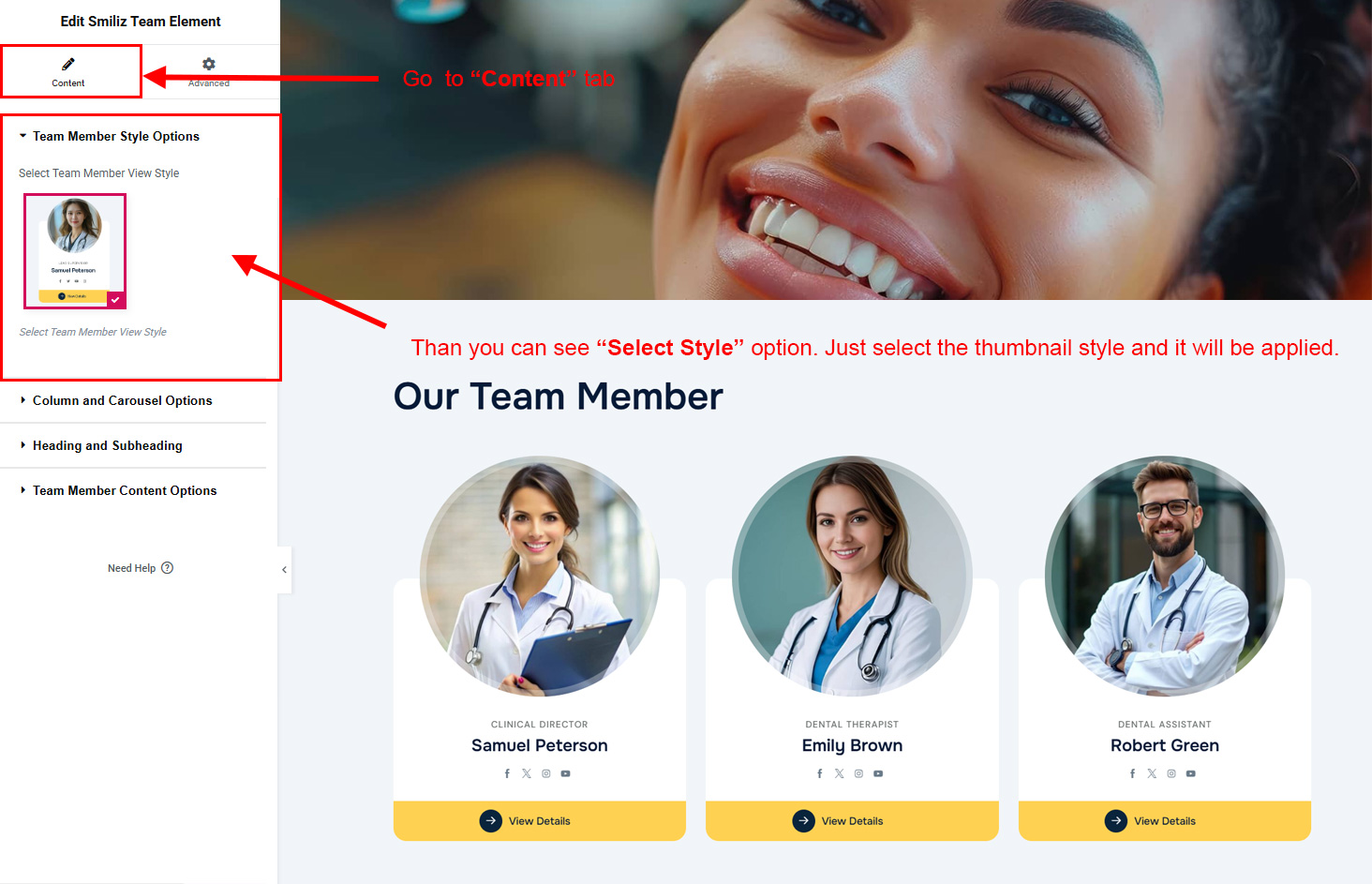Click Emily Brown's View Details arrow icon
Image resolution: width=1372 pixels, height=884 pixels.
tap(804, 821)
